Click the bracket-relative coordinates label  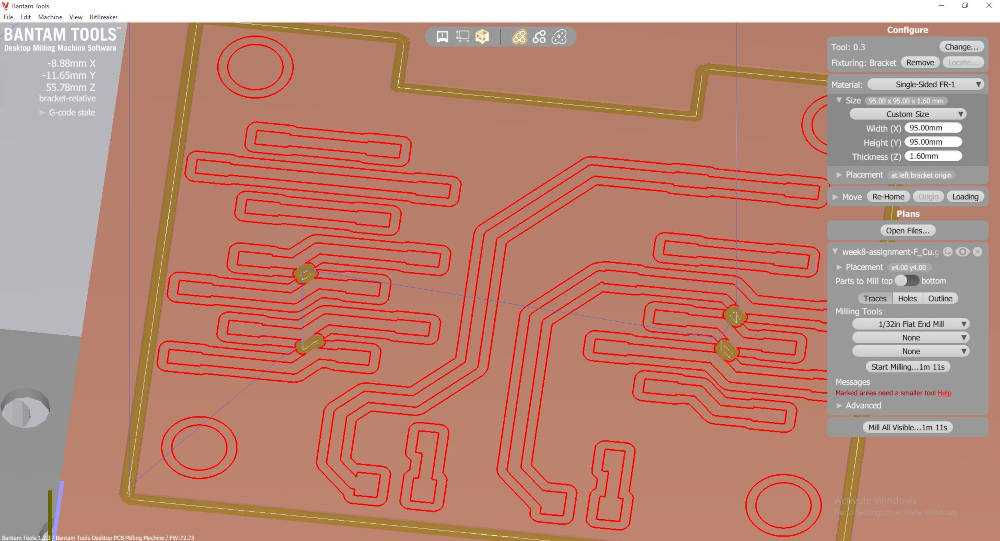pyautogui.click(x=67, y=99)
